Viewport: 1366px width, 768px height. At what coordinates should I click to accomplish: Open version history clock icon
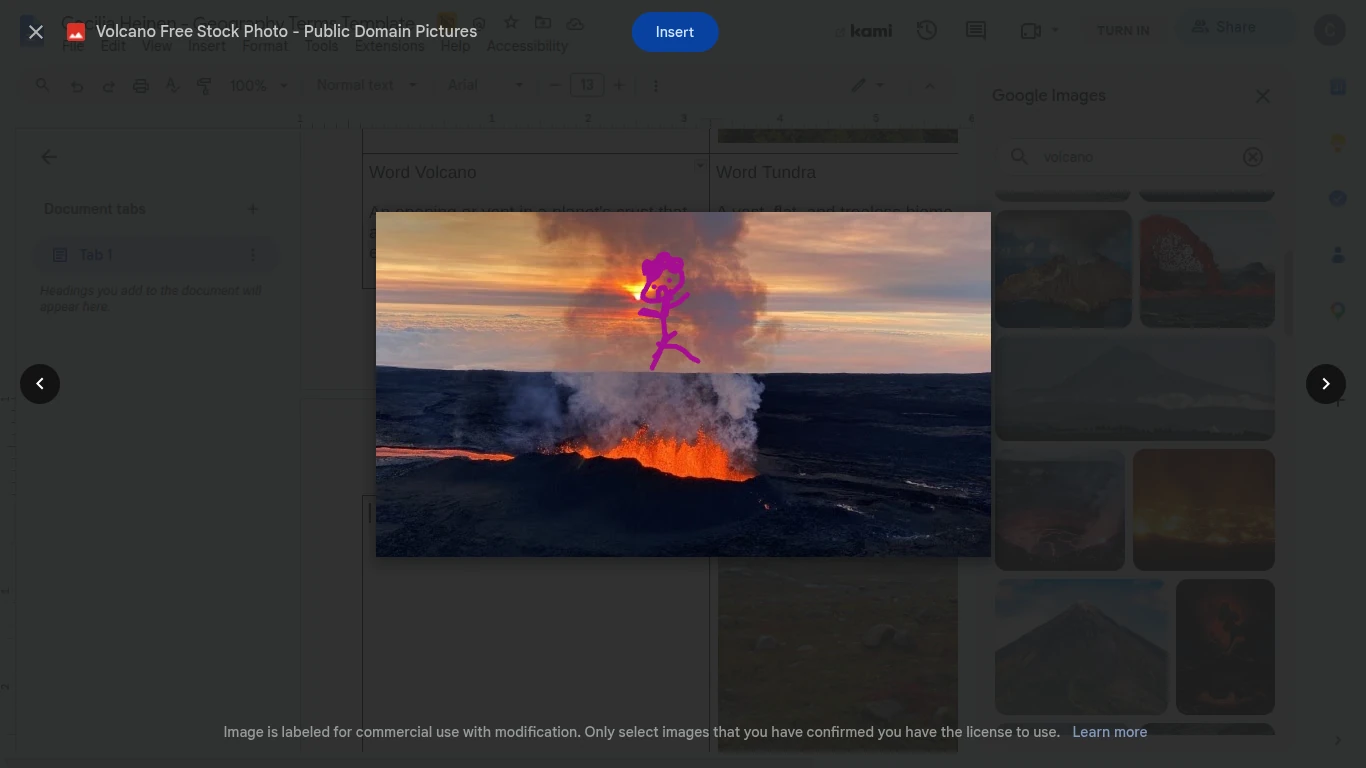point(927,31)
